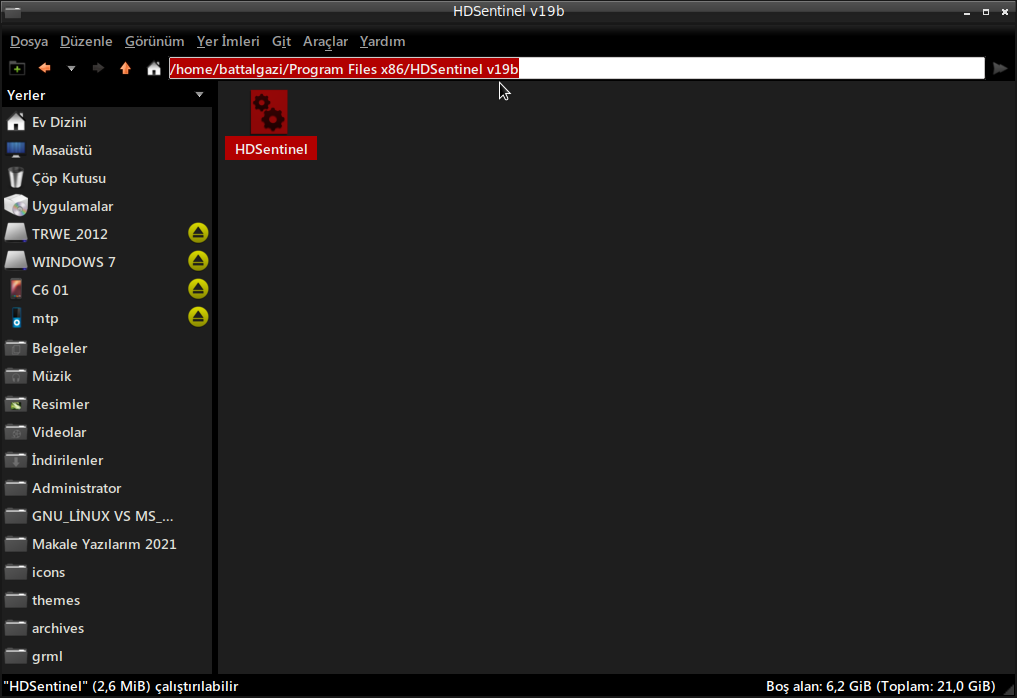Open the Dosya menu
The image size is (1017, 698).
coord(29,42)
